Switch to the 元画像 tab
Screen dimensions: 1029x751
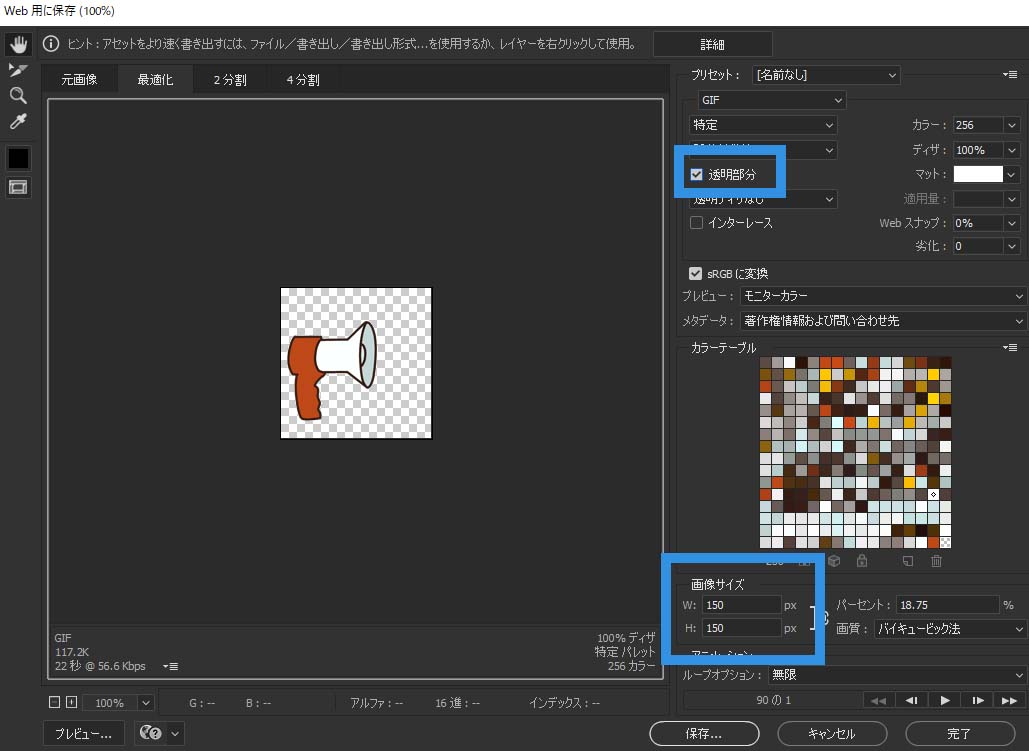79,80
